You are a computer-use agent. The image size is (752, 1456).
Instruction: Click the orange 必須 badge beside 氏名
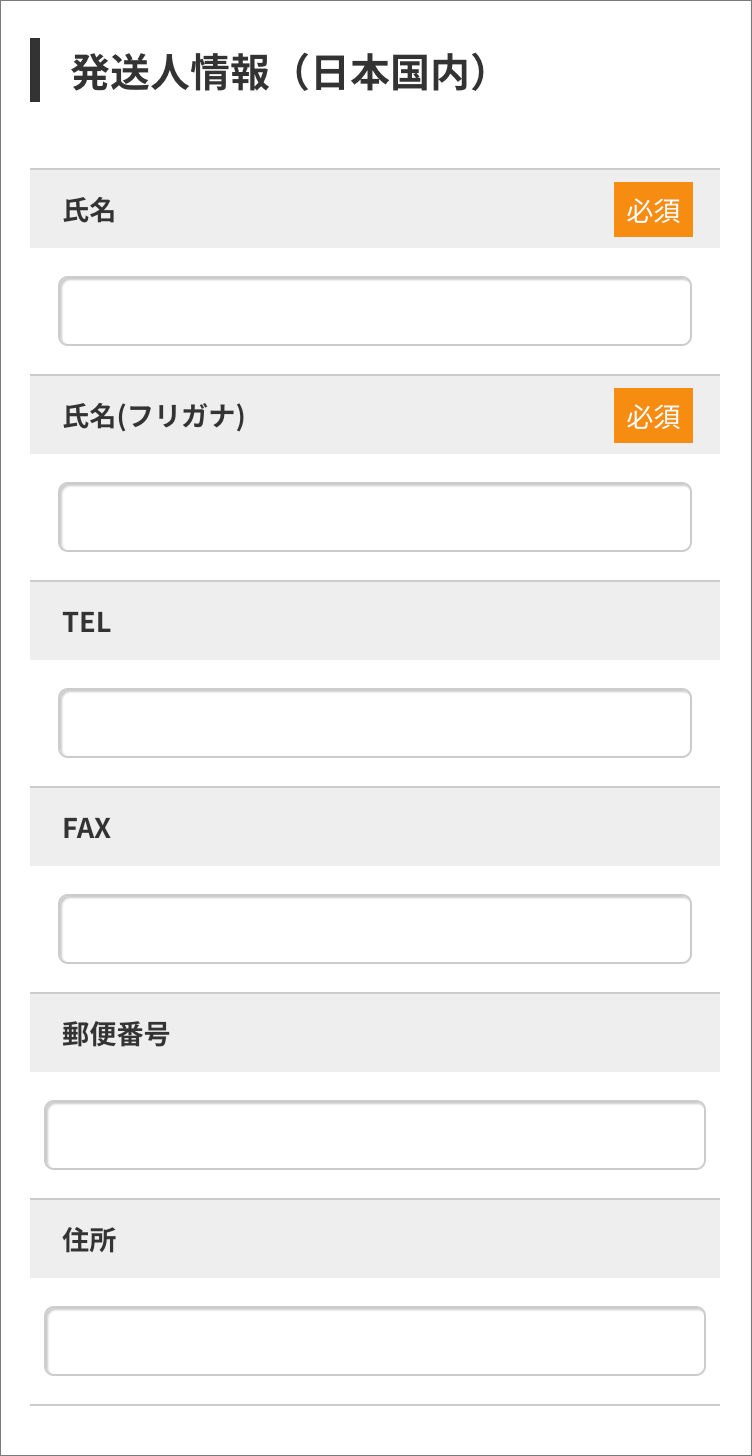pyautogui.click(x=653, y=210)
